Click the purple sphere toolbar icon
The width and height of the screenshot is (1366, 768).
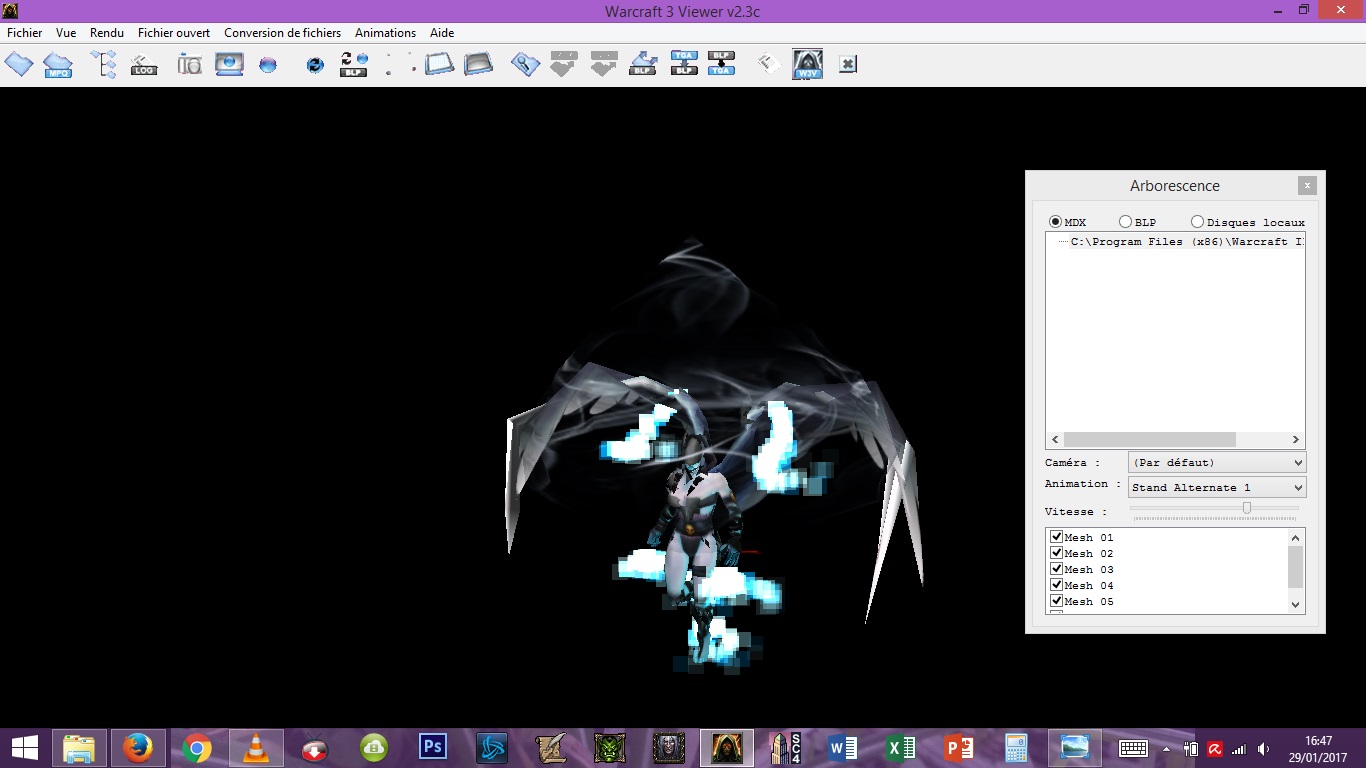pyautogui.click(x=268, y=65)
